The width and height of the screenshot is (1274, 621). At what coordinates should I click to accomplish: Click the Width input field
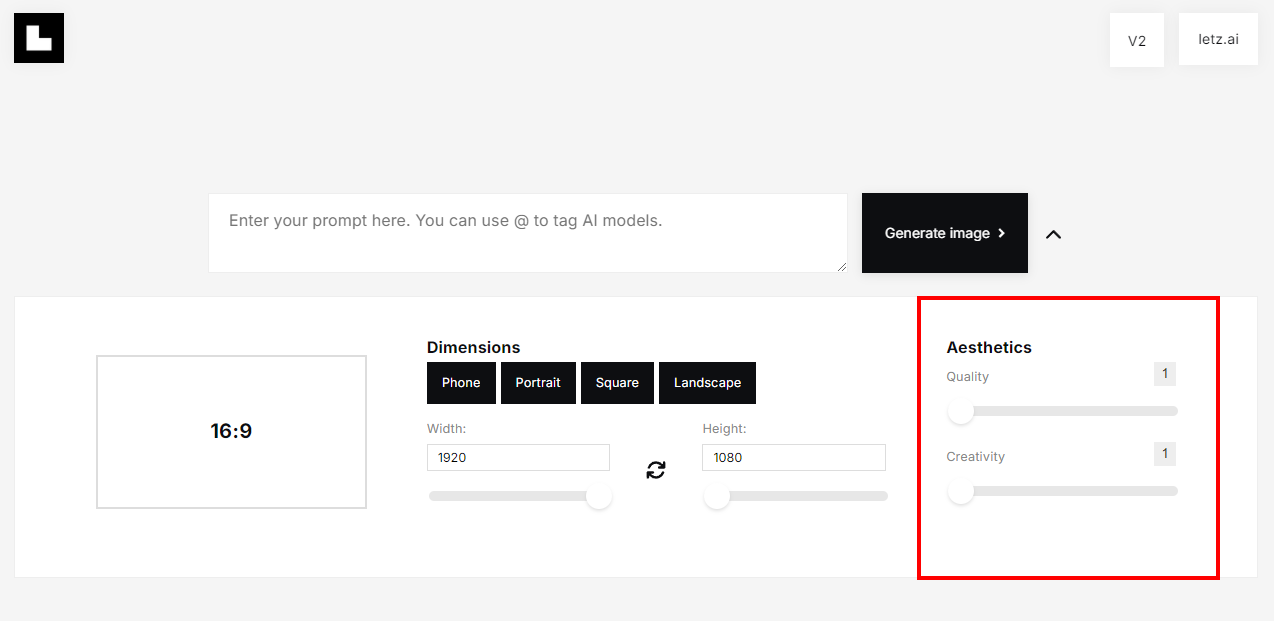(518, 458)
